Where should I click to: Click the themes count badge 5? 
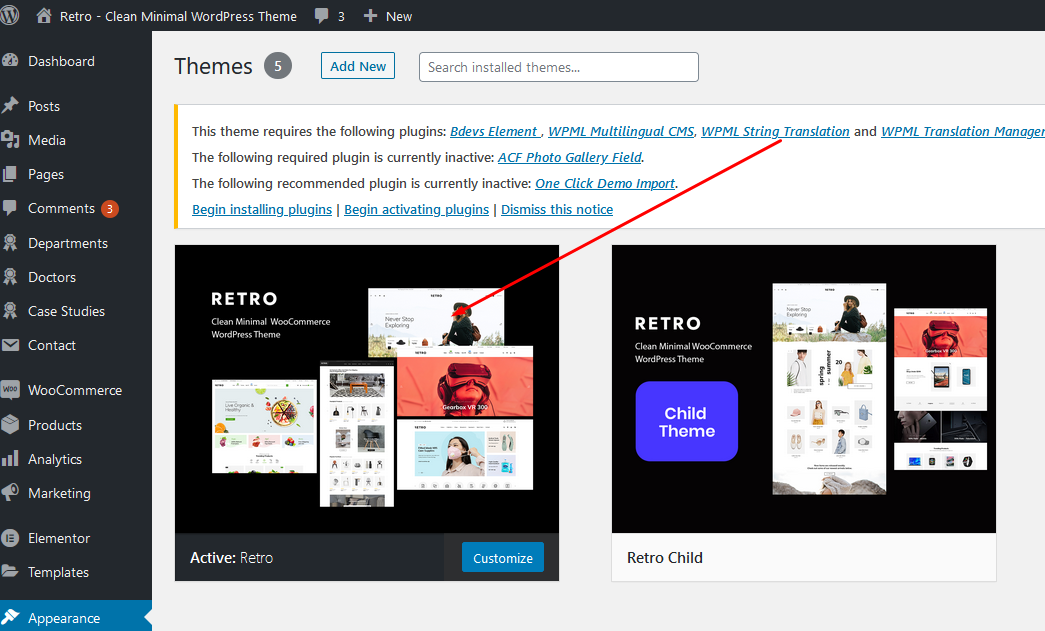278,66
